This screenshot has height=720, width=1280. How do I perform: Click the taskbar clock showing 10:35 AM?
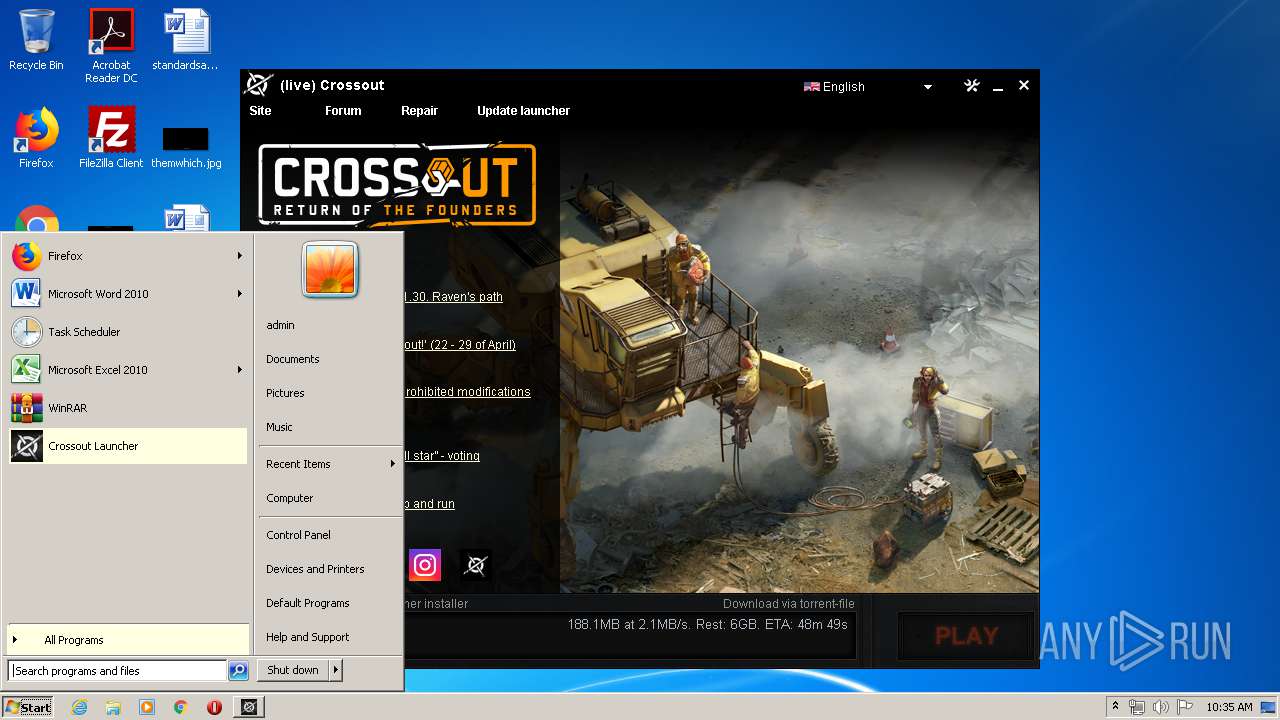1229,707
